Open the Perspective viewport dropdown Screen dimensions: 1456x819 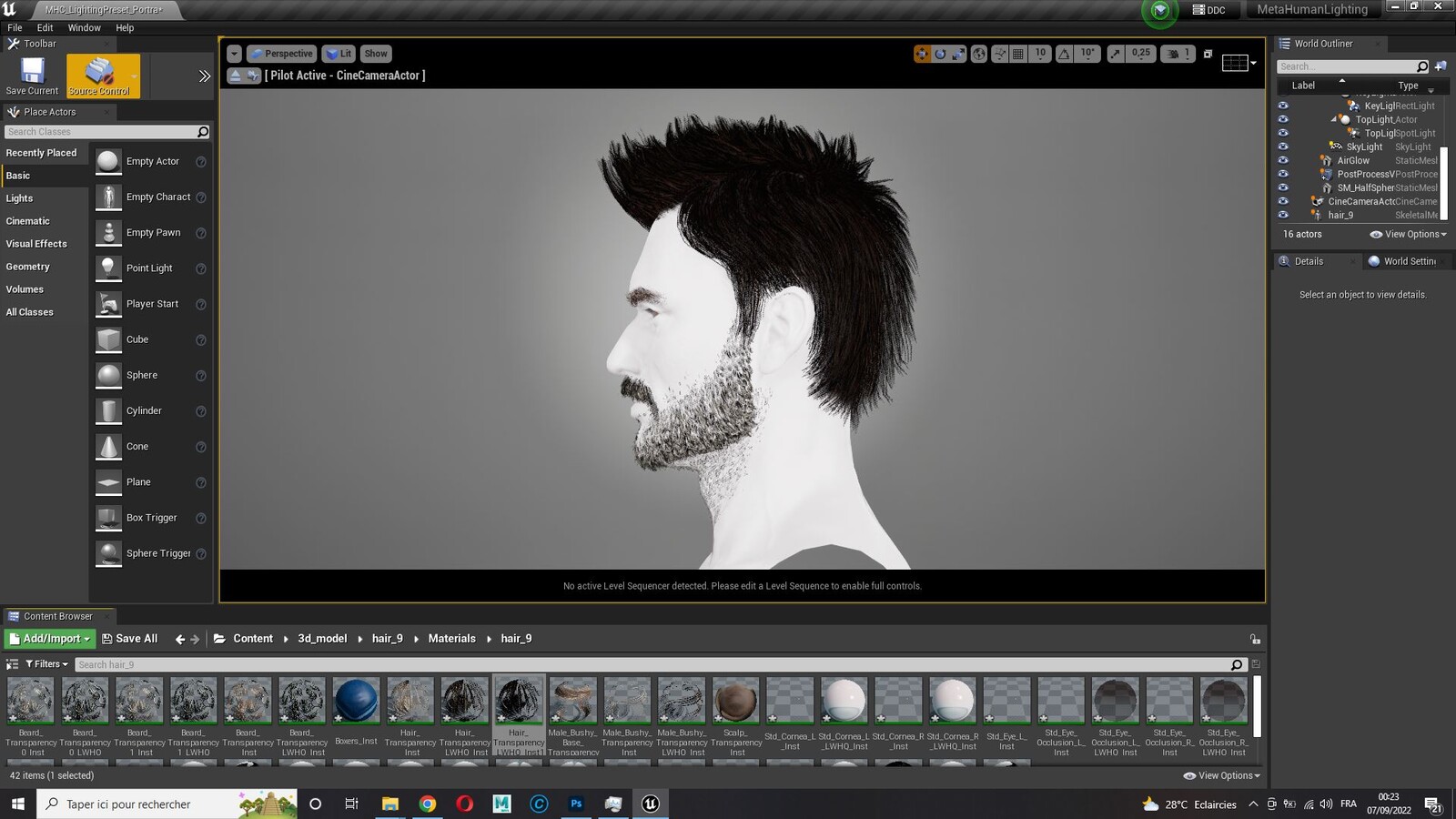coord(281,54)
